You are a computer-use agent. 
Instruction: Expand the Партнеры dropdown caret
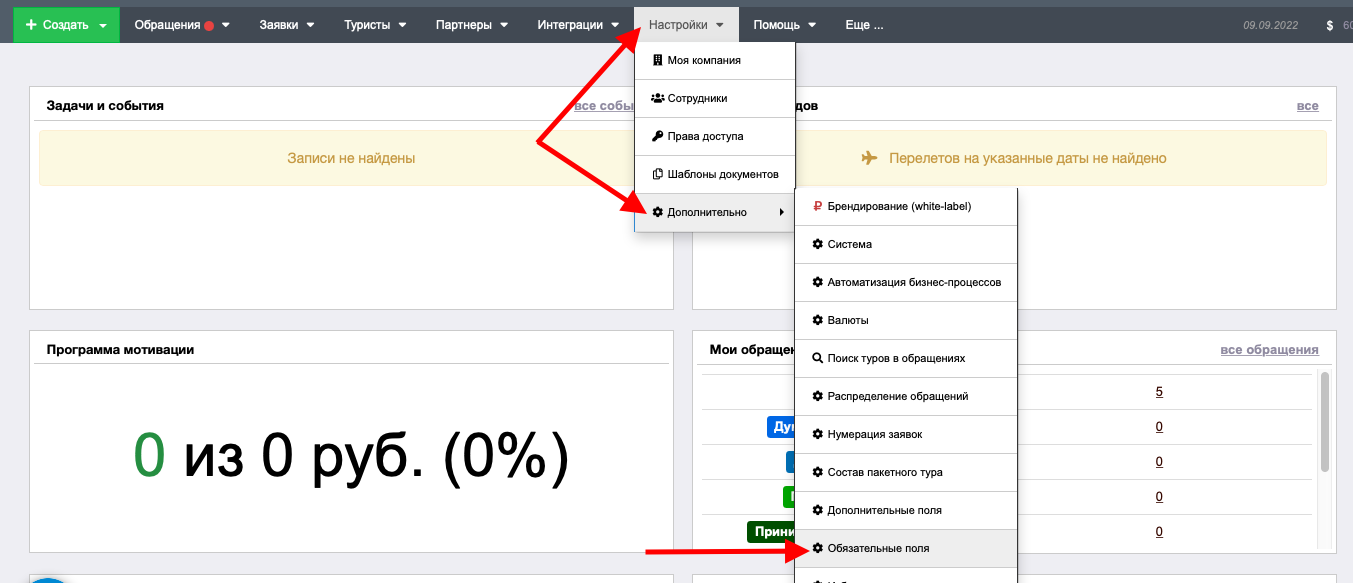503,25
